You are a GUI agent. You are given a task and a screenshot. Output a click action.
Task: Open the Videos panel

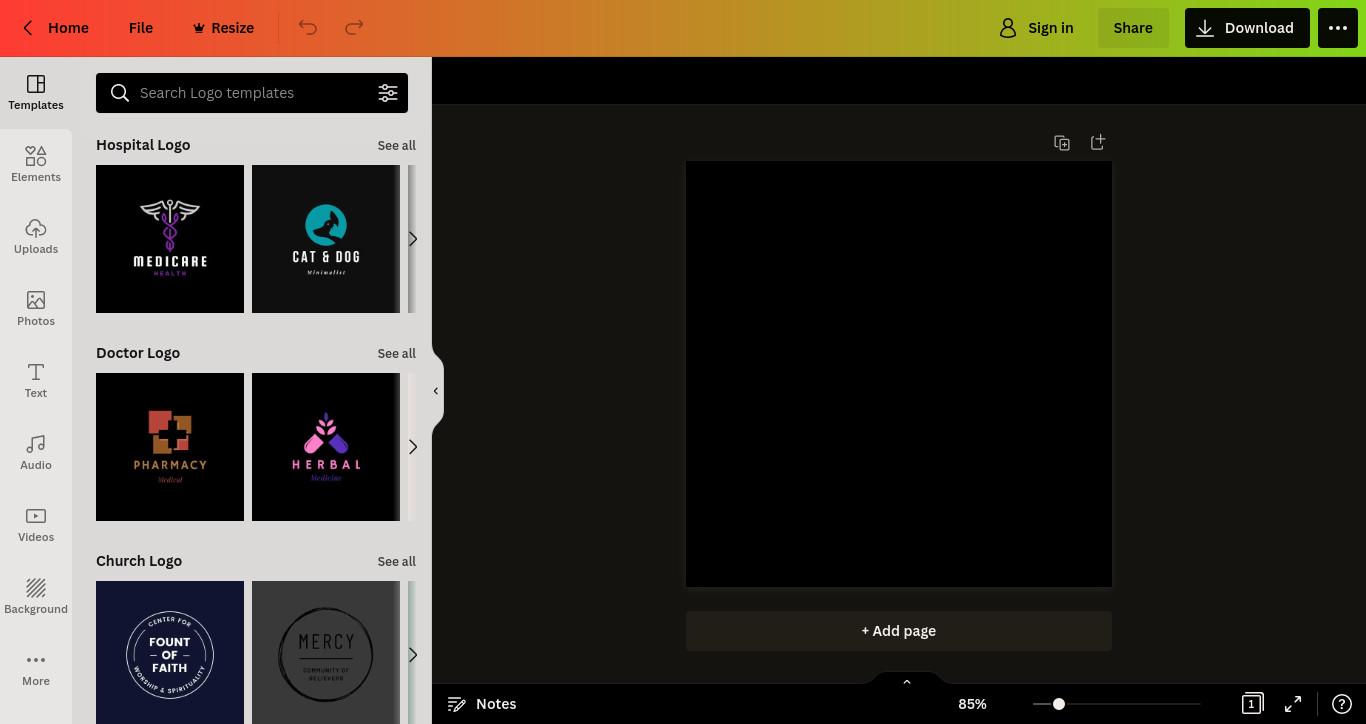click(x=36, y=525)
